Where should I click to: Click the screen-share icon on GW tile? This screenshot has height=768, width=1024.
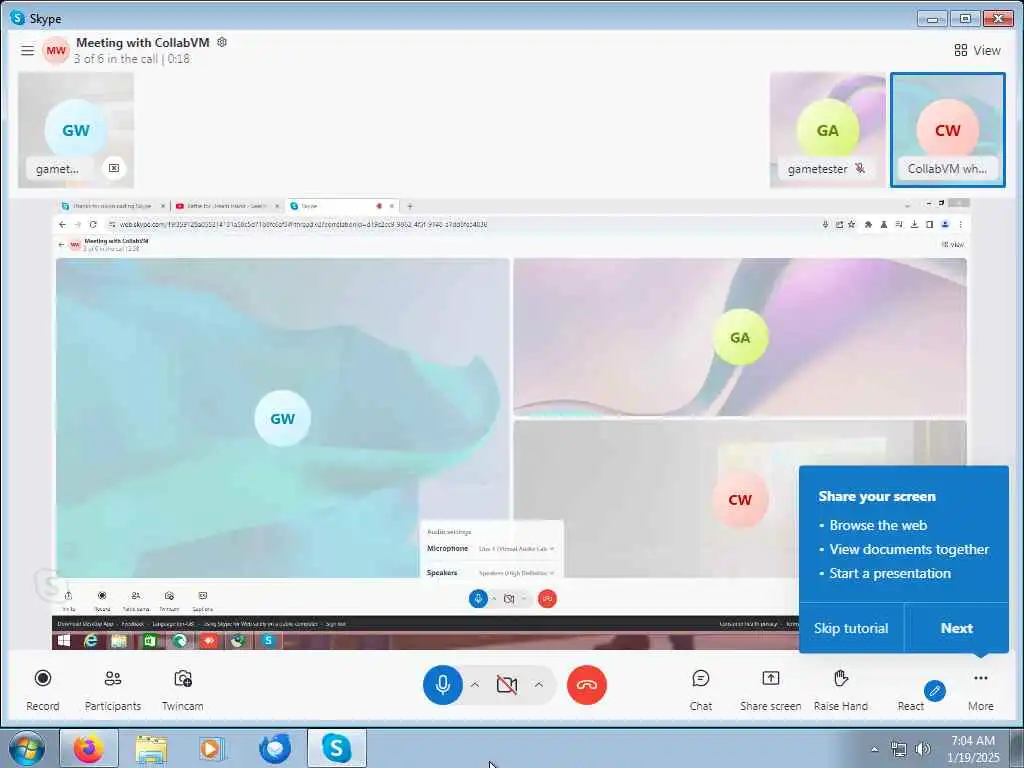click(114, 168)
